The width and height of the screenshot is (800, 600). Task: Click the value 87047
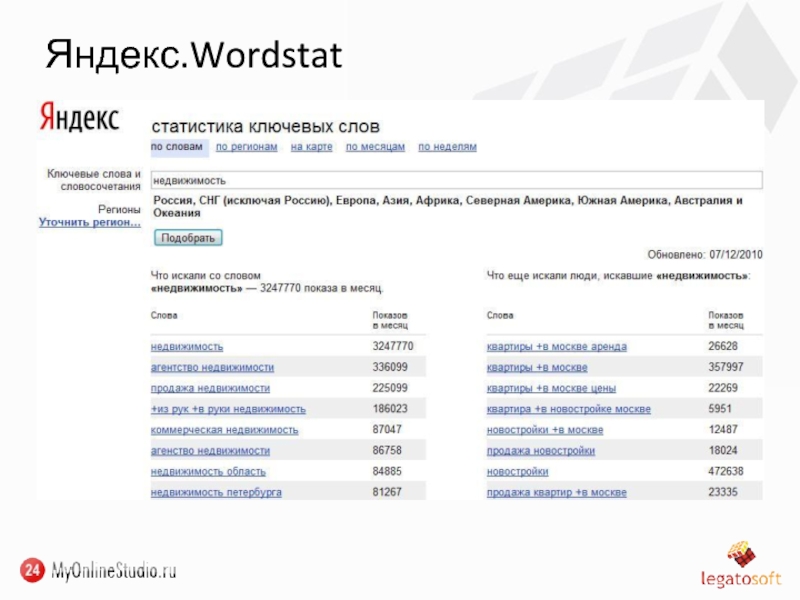387,430
